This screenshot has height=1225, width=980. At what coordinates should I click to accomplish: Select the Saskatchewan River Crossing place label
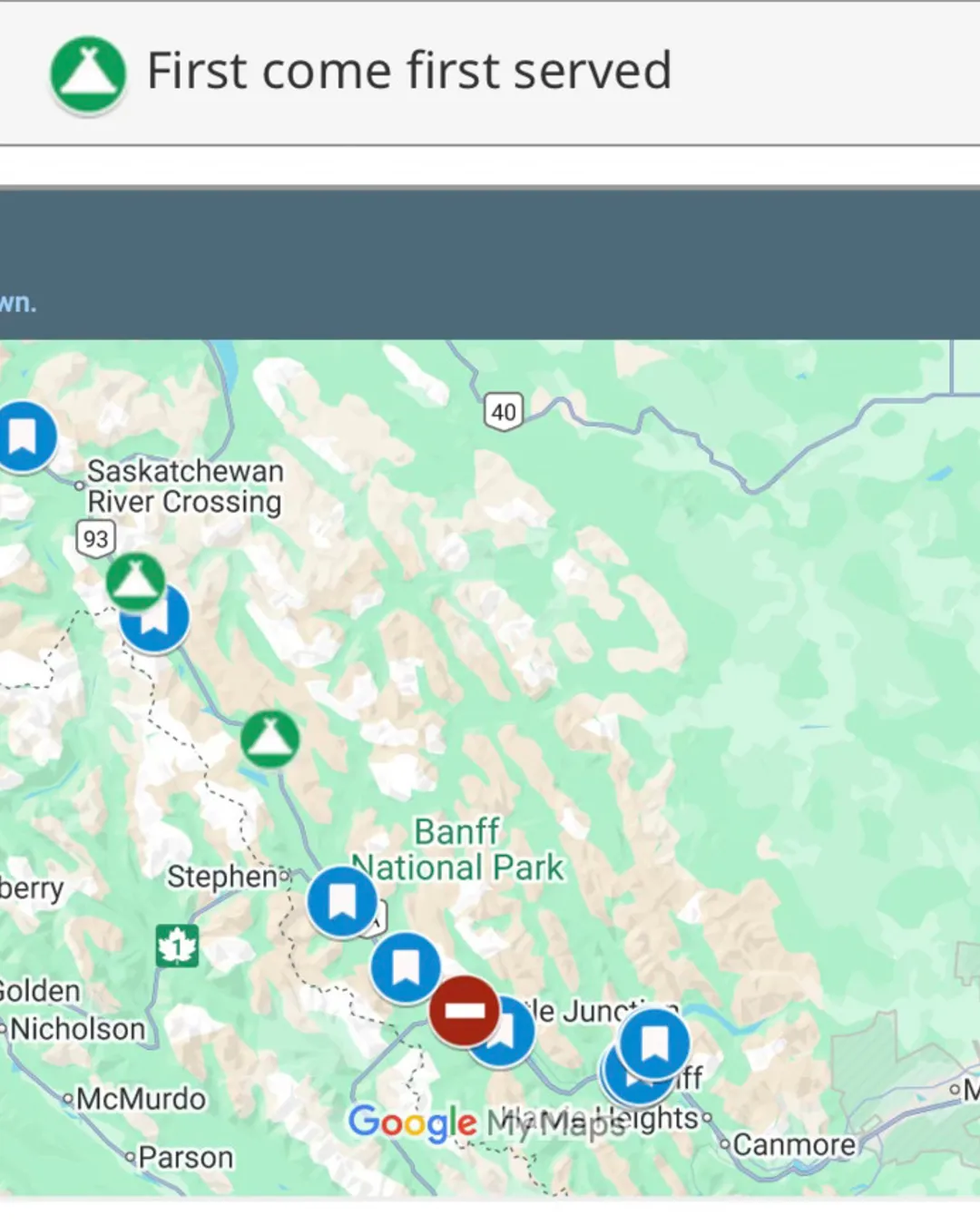[184, 486]
